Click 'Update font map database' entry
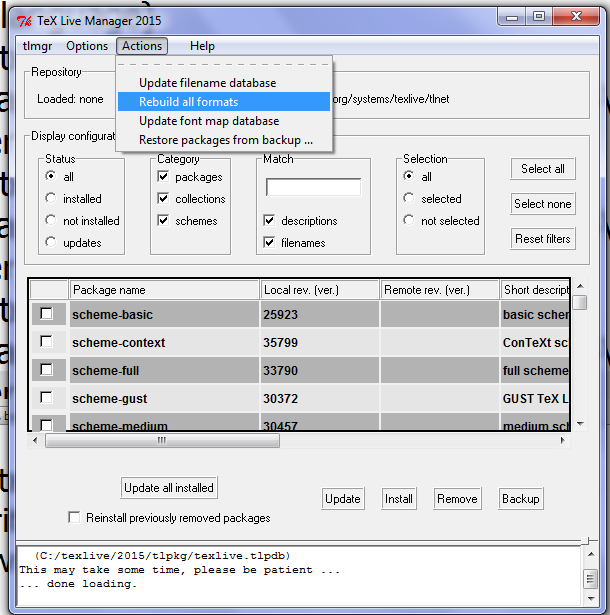 click(208, 121)
